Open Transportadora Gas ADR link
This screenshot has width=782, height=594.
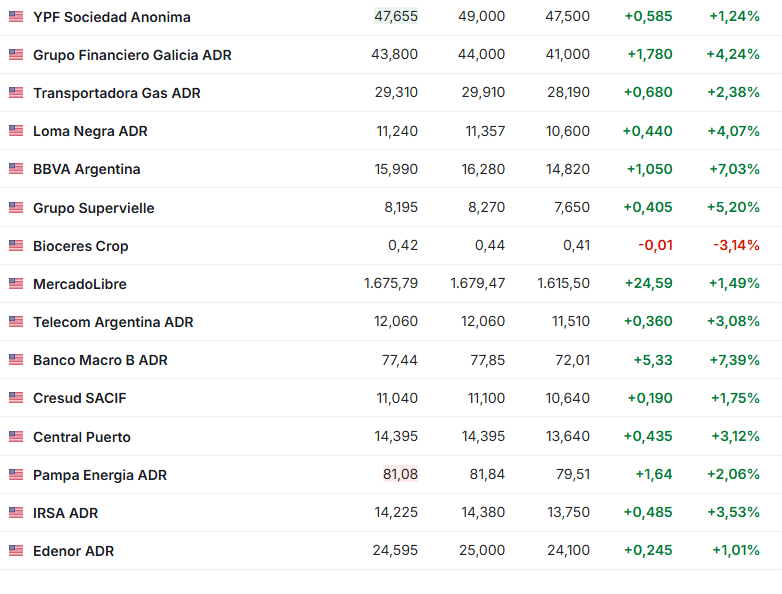pos(117,93)
